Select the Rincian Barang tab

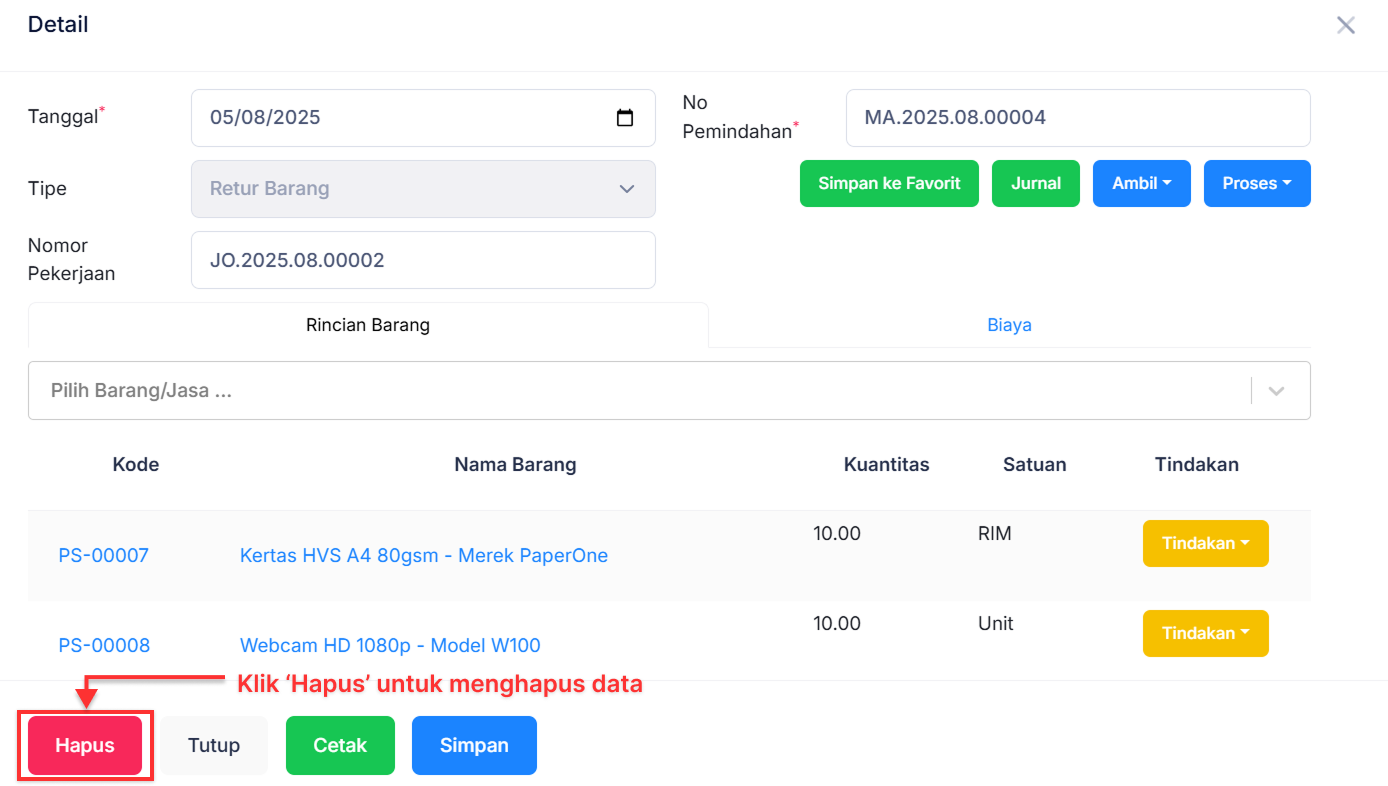point(368,325)
